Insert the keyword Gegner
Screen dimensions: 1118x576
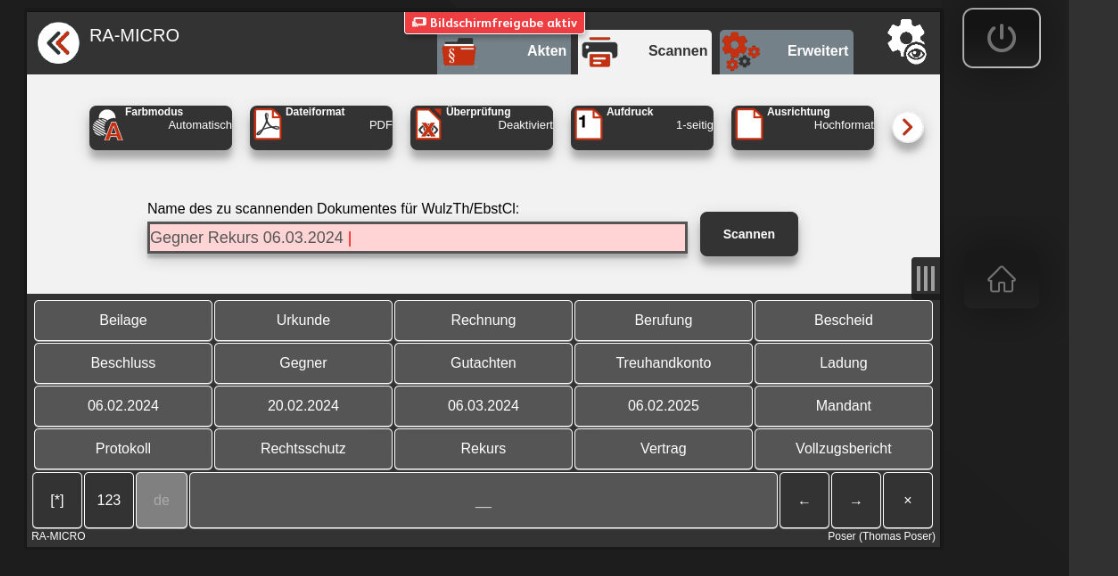click(x=303, y=363)
